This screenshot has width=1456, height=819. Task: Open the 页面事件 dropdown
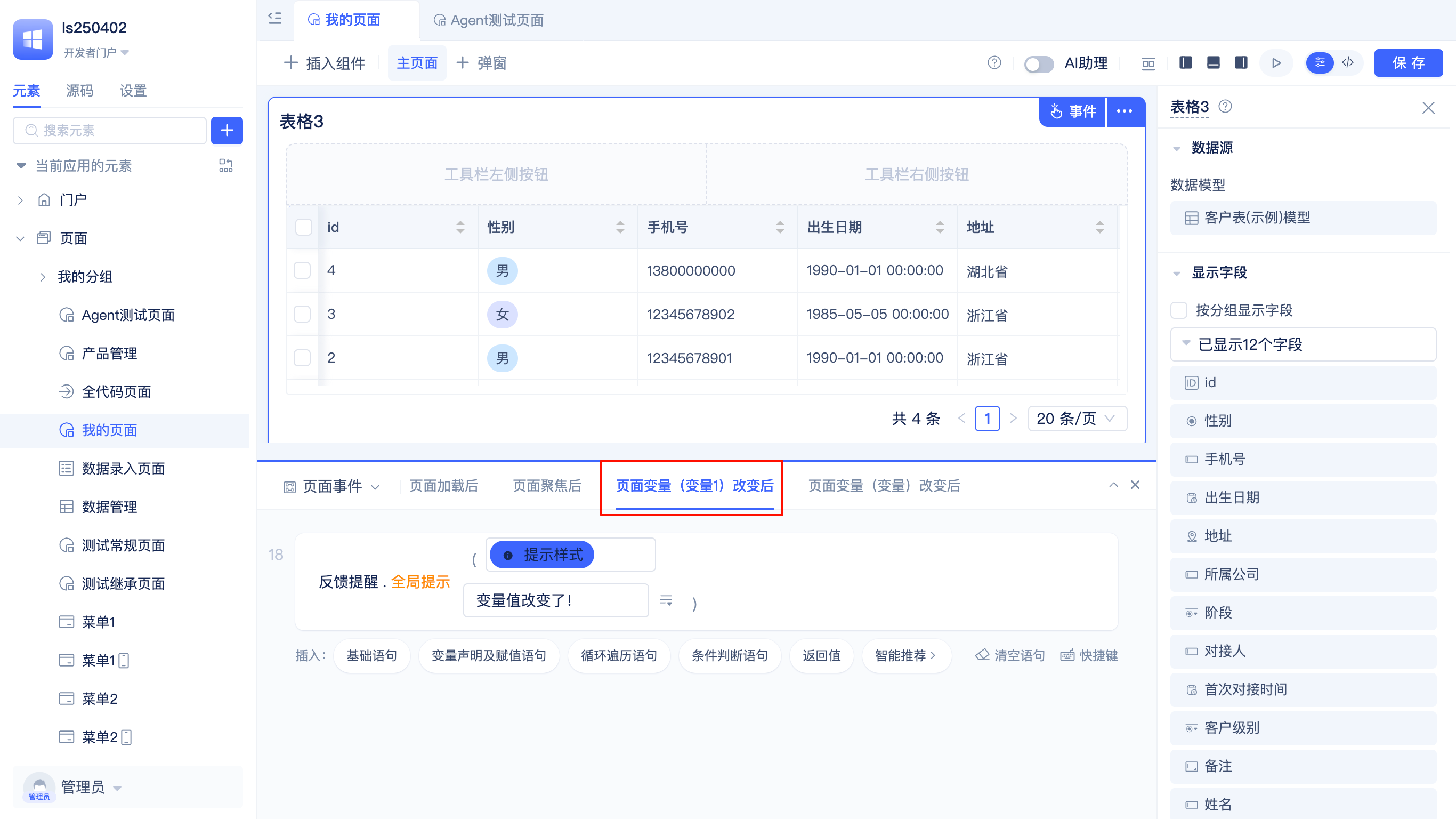click(332, 486)
